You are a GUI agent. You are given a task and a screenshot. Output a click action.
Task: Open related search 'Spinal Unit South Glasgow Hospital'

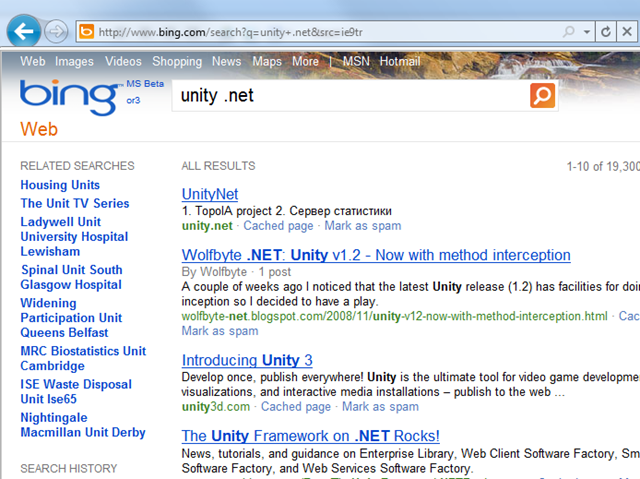(71, 277)
